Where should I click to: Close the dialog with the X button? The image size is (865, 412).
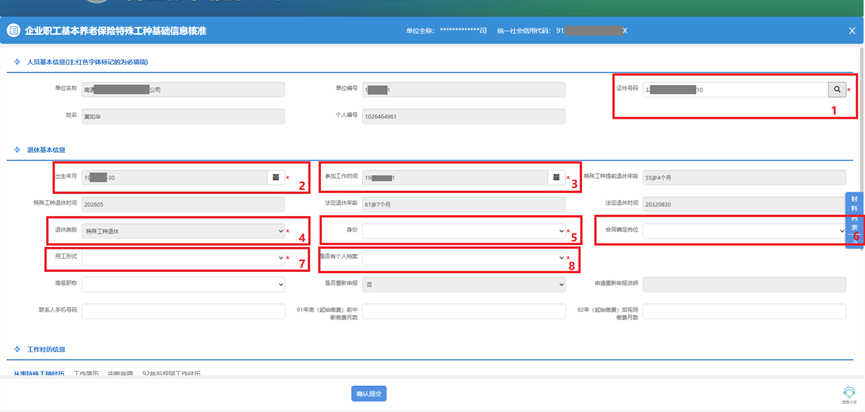(x=852, y=31)
